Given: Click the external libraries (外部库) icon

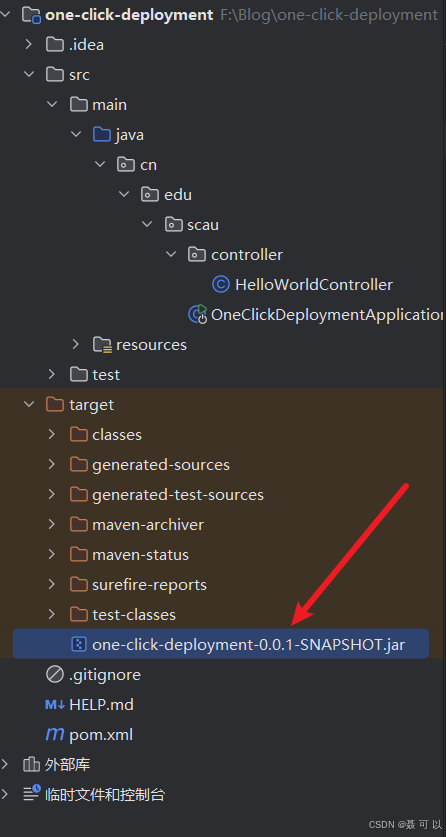Looking at the screenshot, I should (x=31, y=764).
